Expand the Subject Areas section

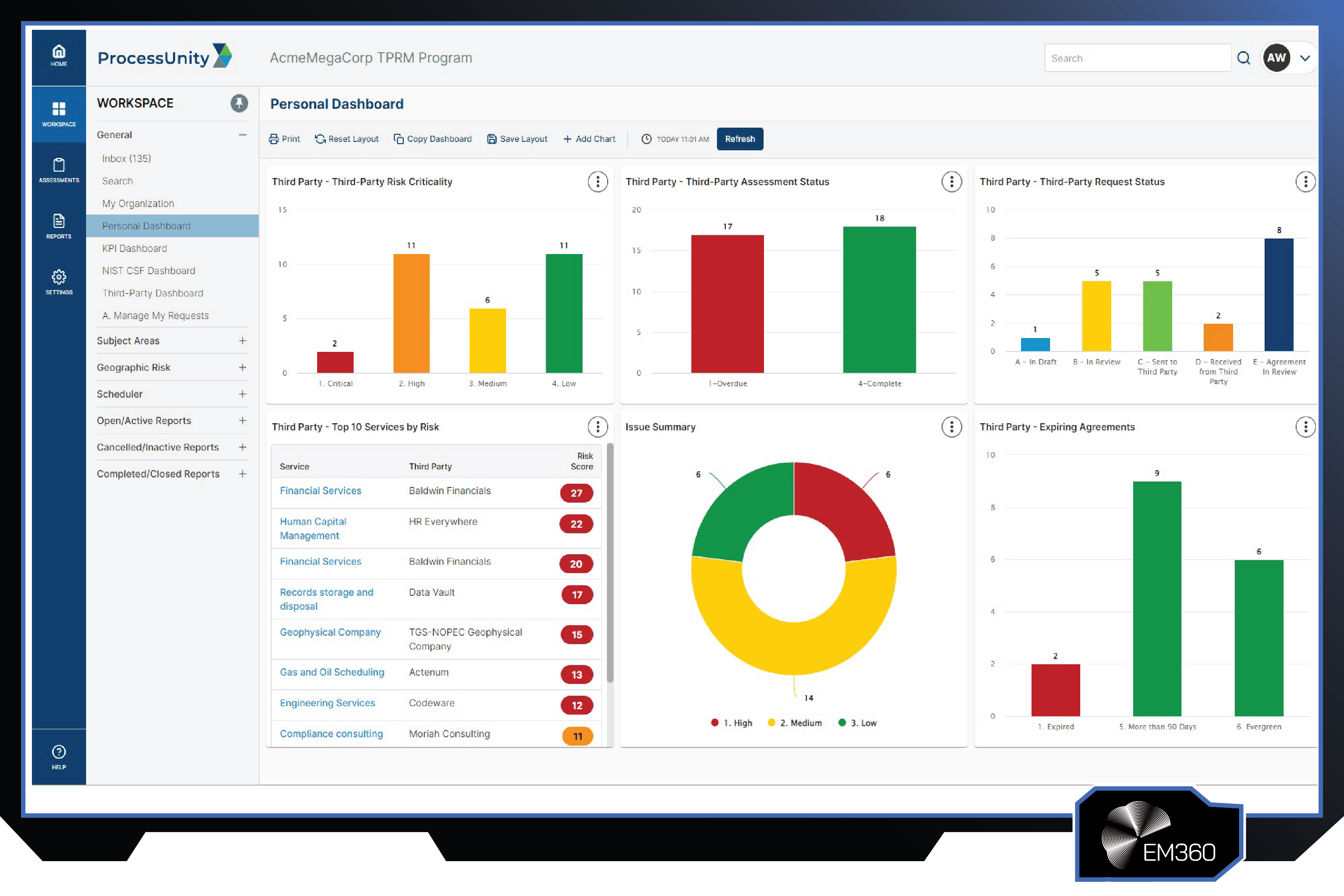pos(242,341)
